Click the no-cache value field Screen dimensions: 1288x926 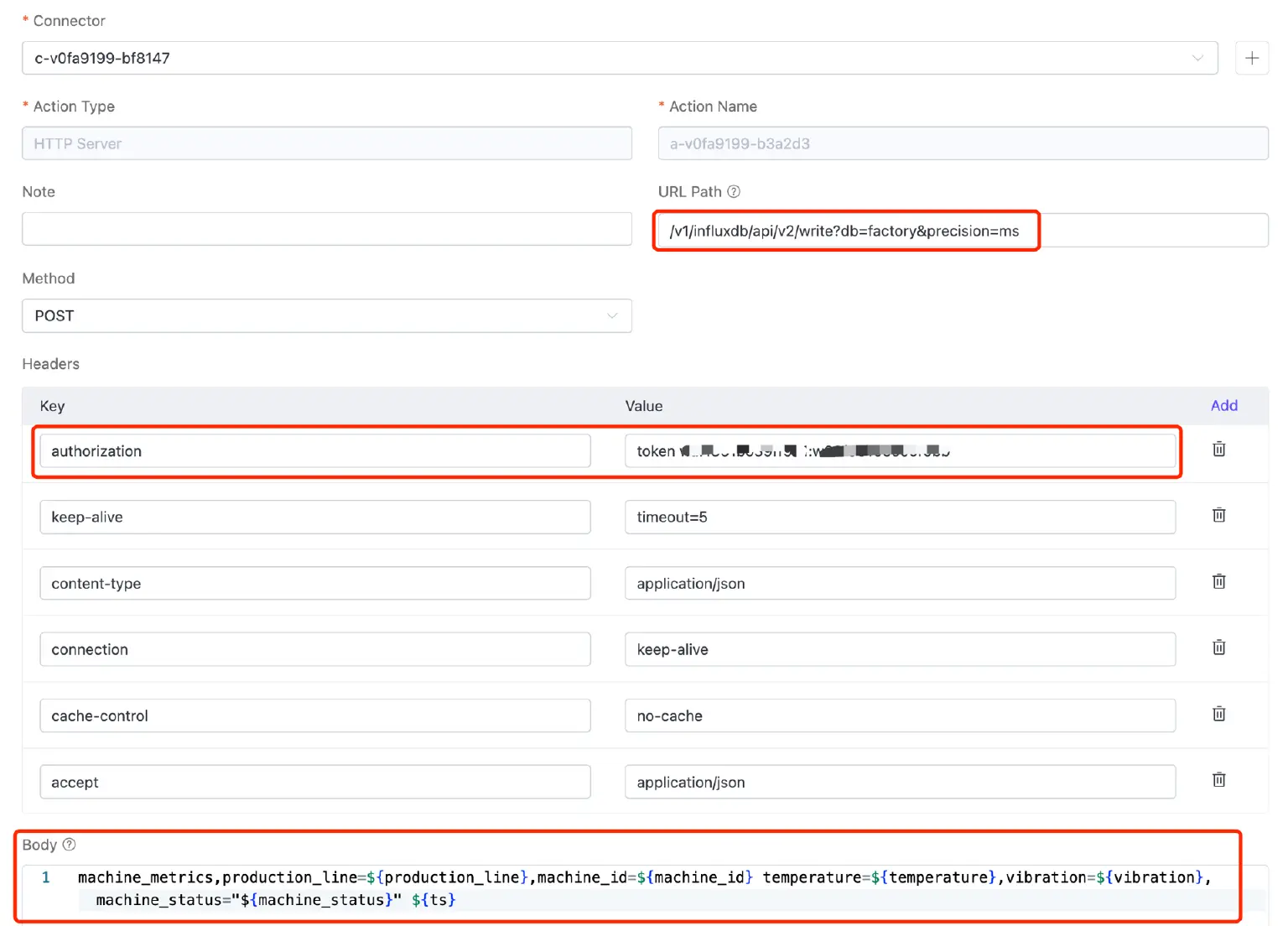(x=899, y=716)
